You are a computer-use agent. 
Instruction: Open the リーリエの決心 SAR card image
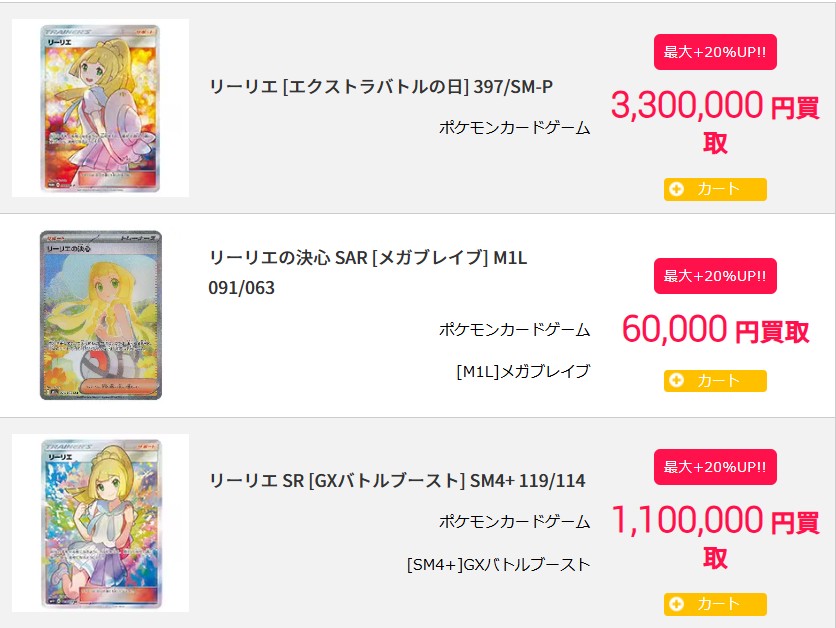pos(100,315)
